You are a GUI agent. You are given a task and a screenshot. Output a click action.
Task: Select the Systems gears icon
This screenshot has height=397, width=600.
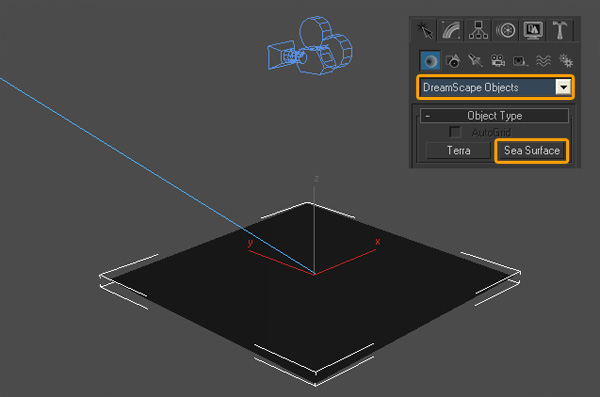(566, 61)
